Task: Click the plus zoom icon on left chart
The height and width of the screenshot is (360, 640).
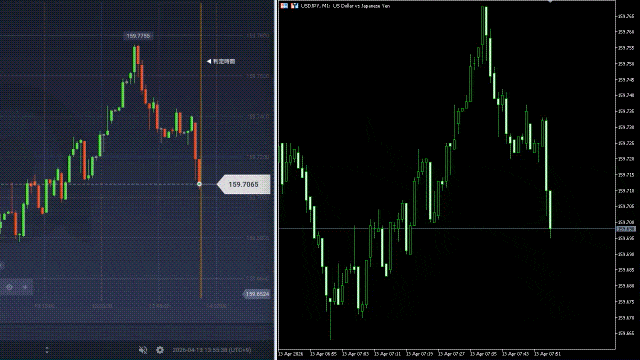Action: [x=25, y=287]
